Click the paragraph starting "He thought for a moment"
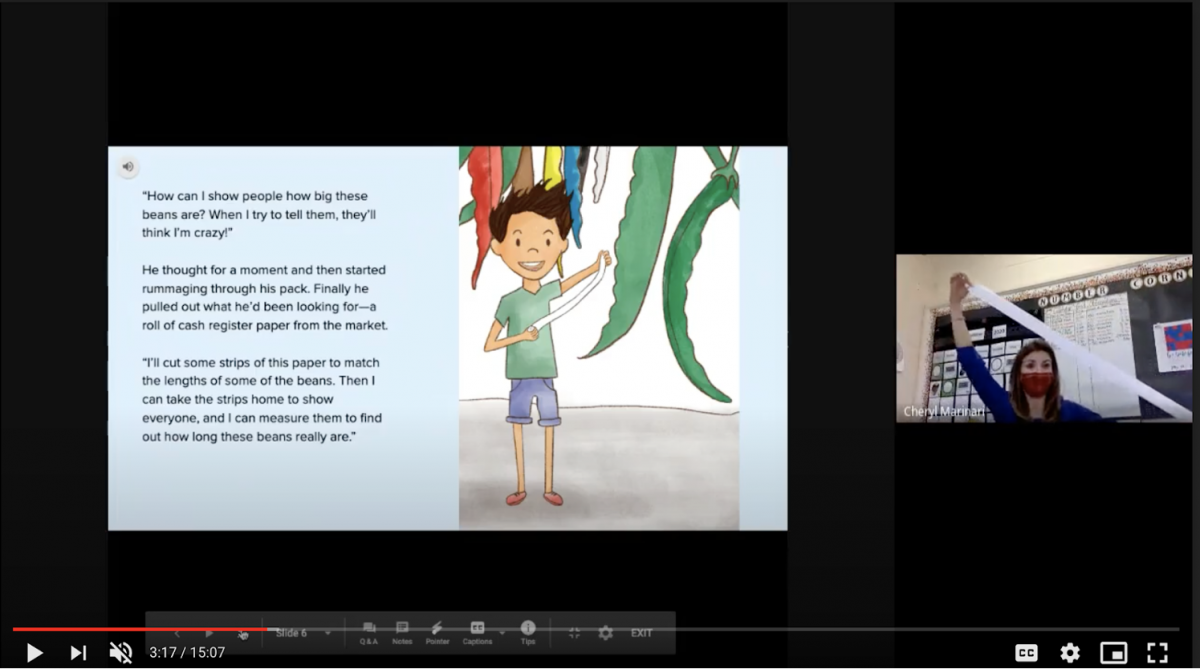 265,297
